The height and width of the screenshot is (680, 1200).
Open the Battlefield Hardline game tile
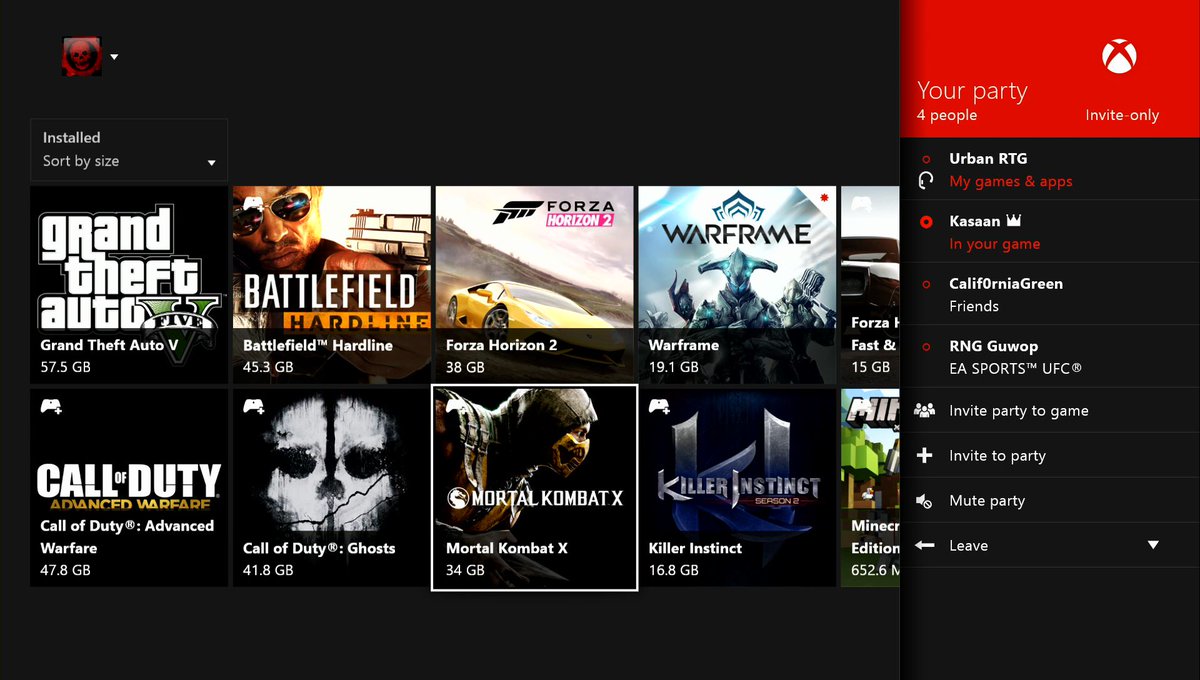(332, 285)
